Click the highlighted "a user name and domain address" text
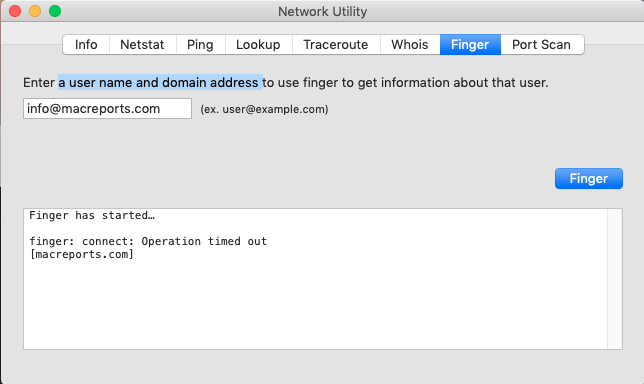Viewport: 644px width, 384px height. tap(160, 83)
